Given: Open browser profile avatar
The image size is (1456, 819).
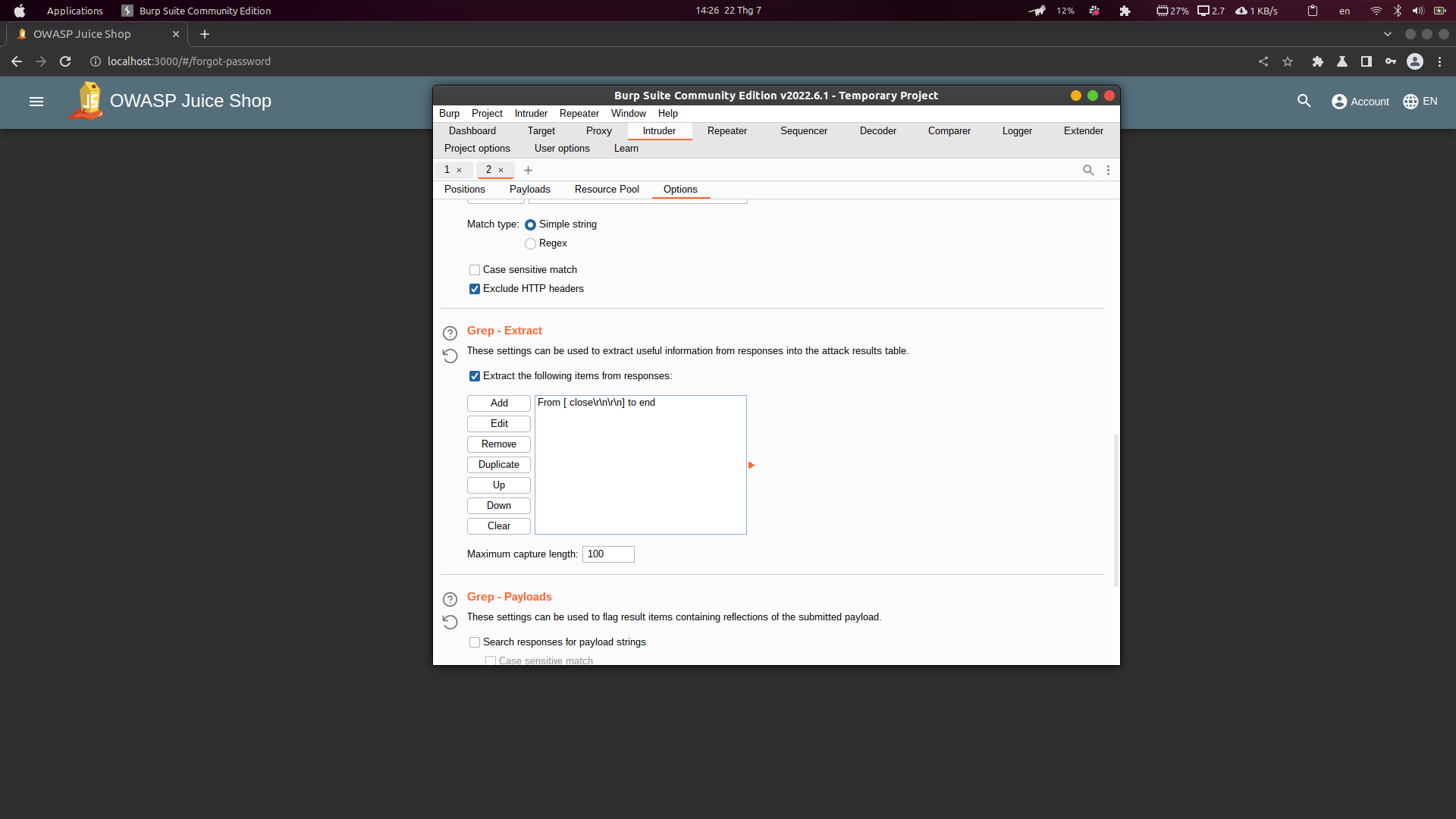Looking at the screenshot, I should (x=1415, y=61).
